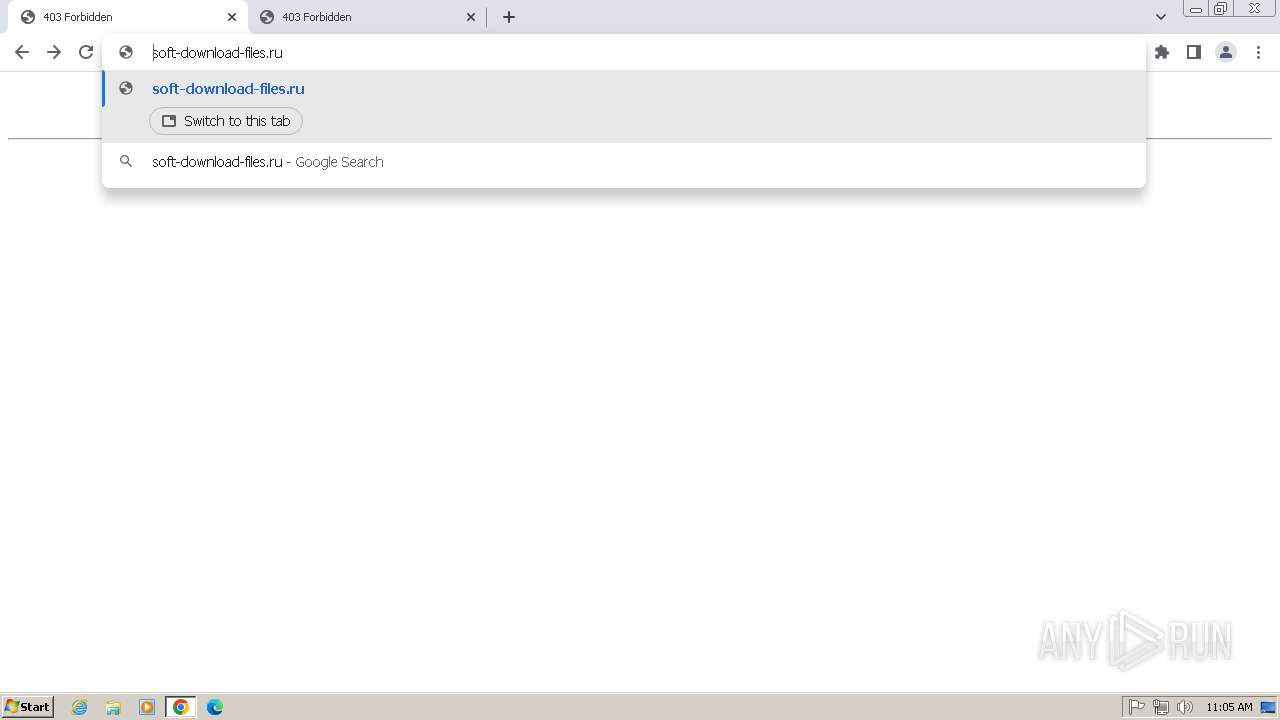Viewport: 1280px width, 720px height.
Task: Choose the soft-download-files.ru Google Search suggestion
Action: point(623,162)
